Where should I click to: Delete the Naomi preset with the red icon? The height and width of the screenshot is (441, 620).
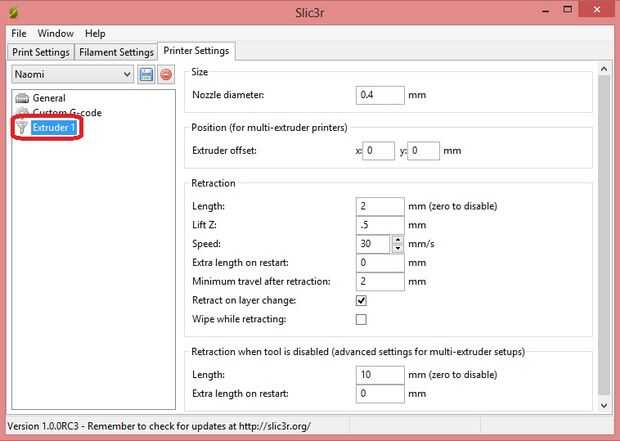(166, 74)
